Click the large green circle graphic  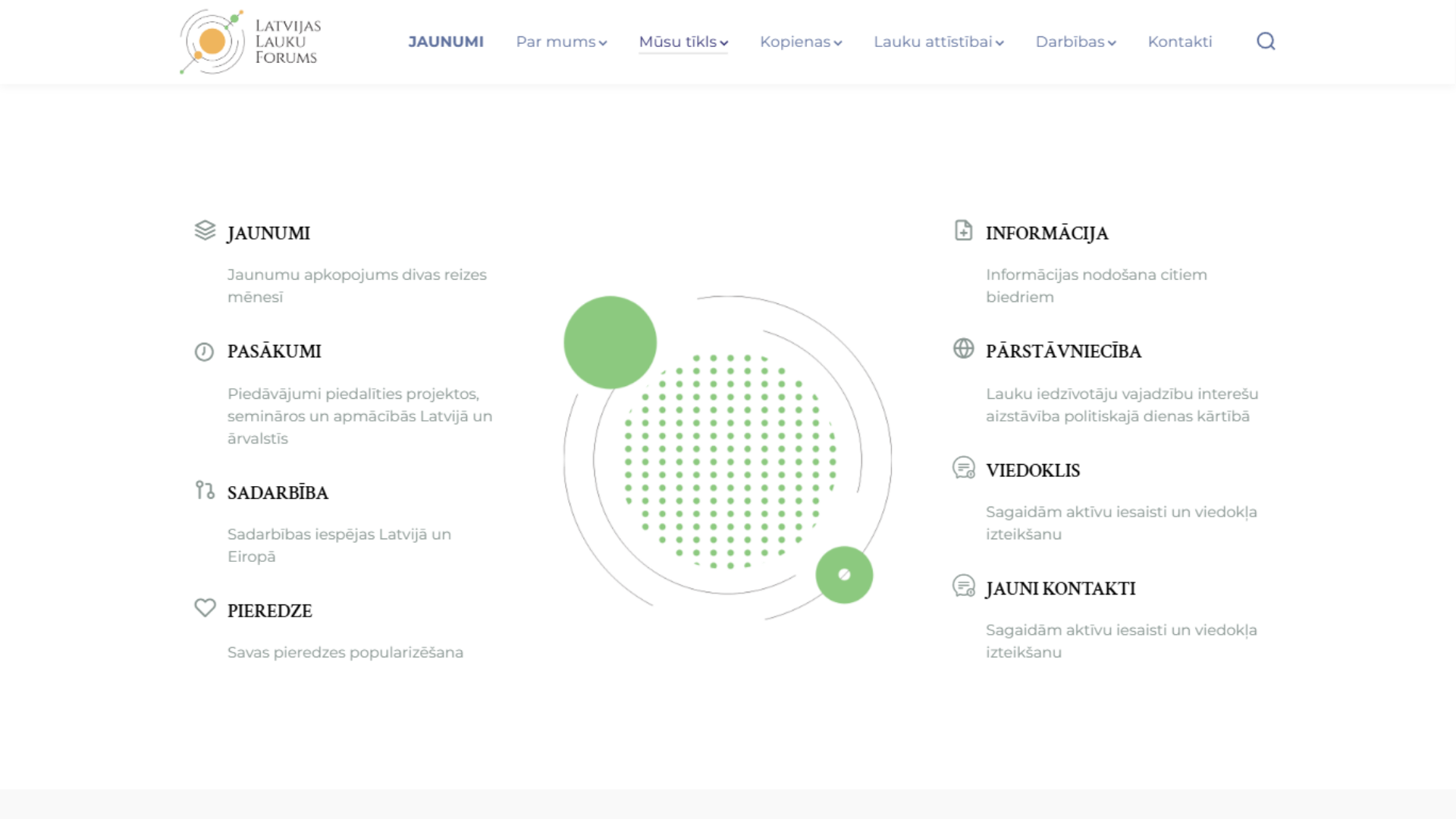pos(610,342)
